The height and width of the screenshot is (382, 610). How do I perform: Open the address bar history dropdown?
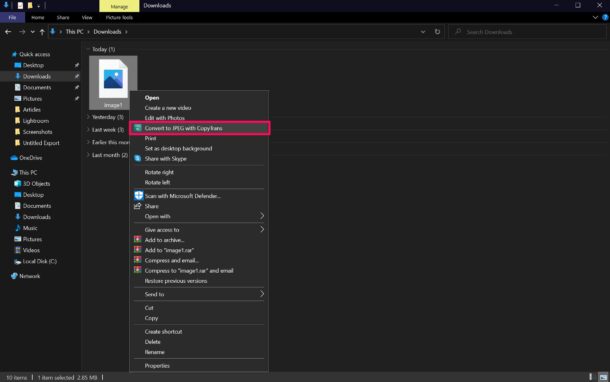click(x=423, y=32)
